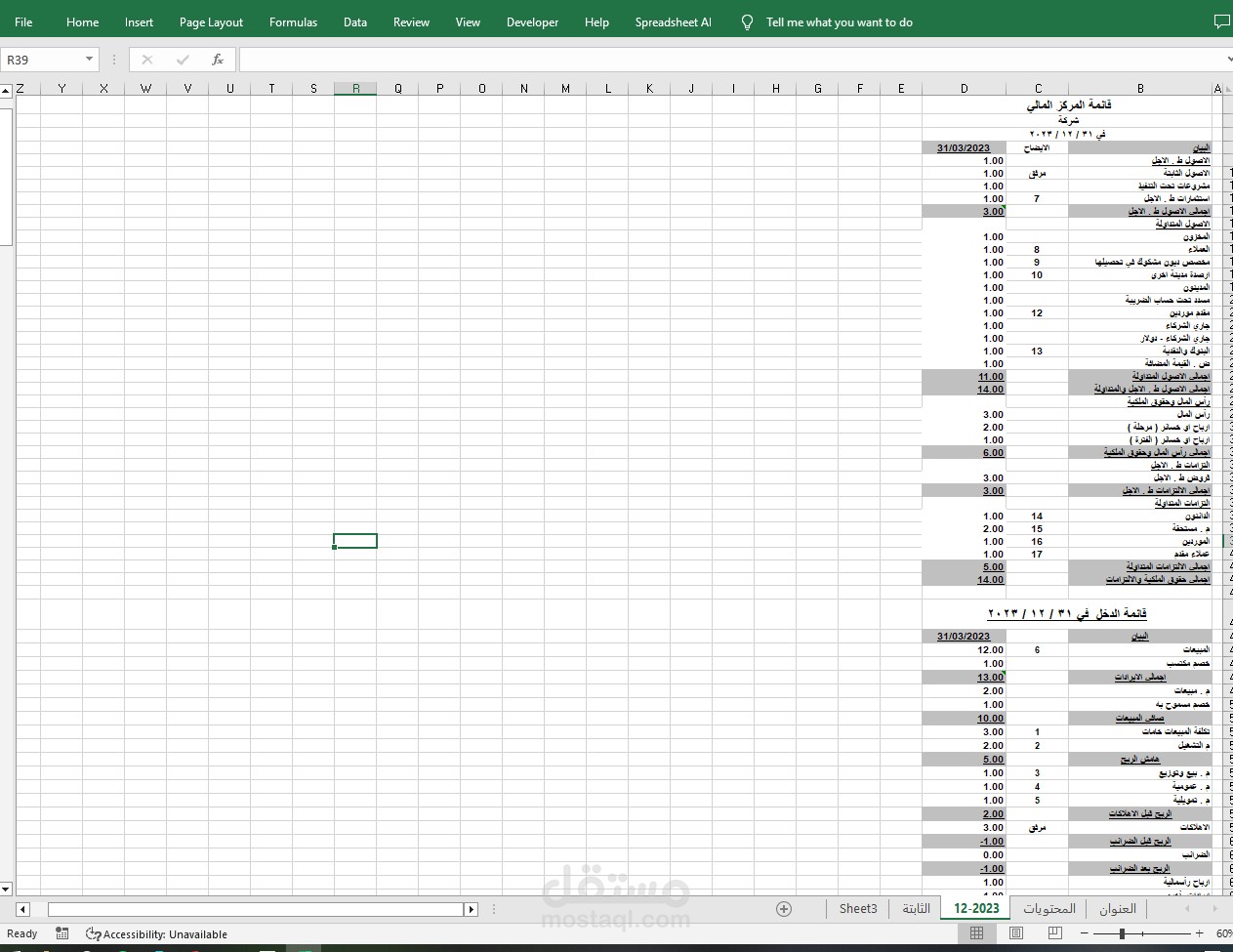Open the File menu
Viewport: 1233px width, 952px height.
[x=23, y=21]
